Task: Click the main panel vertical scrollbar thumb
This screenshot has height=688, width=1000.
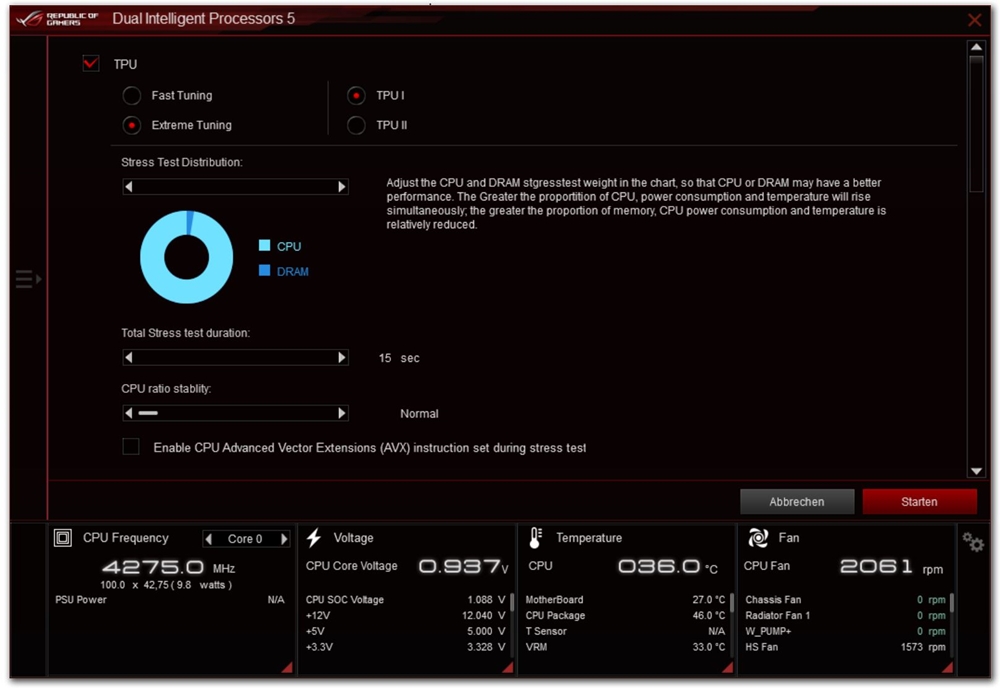Action: point(976,123)
